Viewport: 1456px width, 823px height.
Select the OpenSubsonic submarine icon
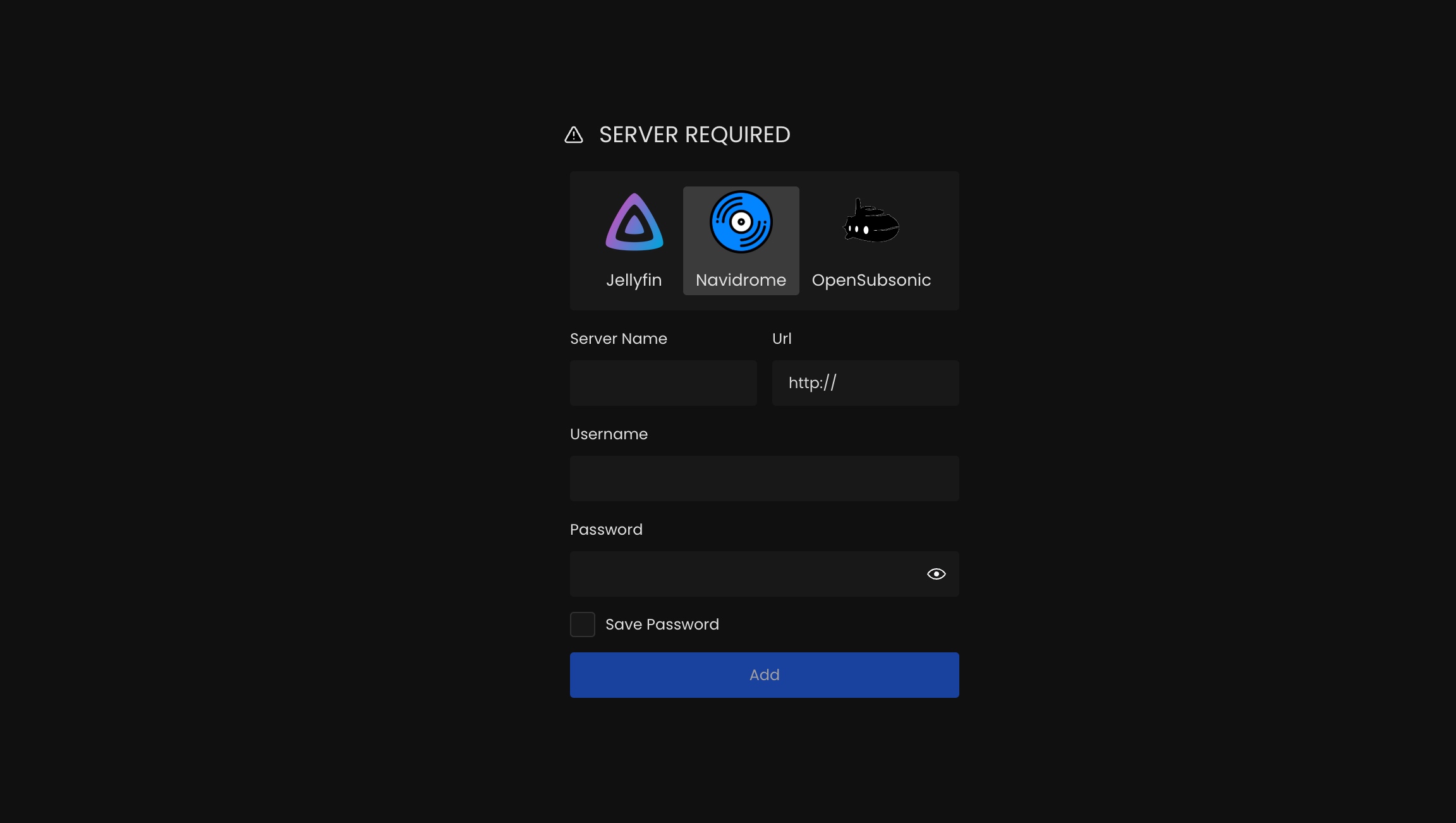coord(871,221)
